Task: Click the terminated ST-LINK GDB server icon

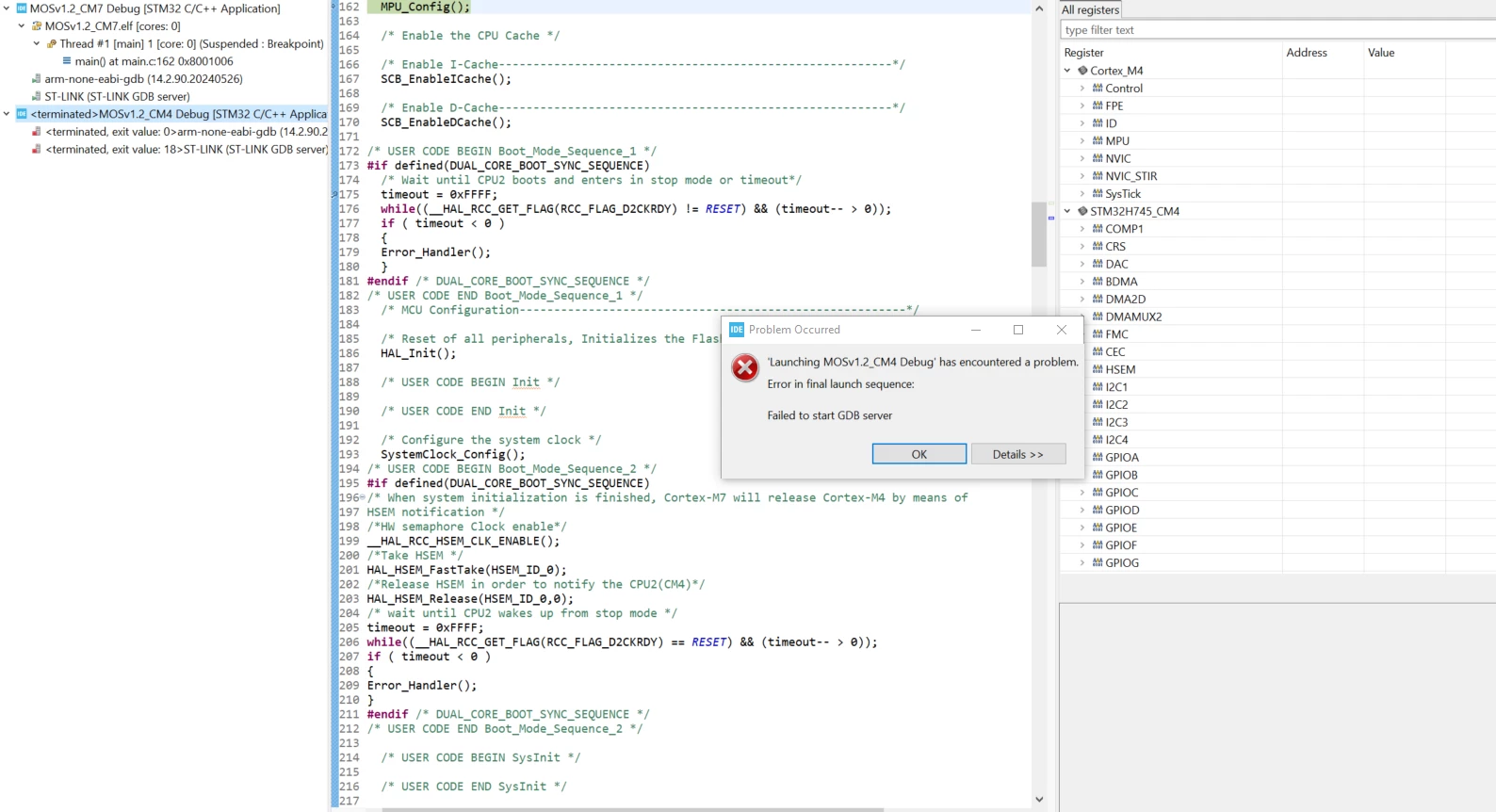Action: click(36, 149)
